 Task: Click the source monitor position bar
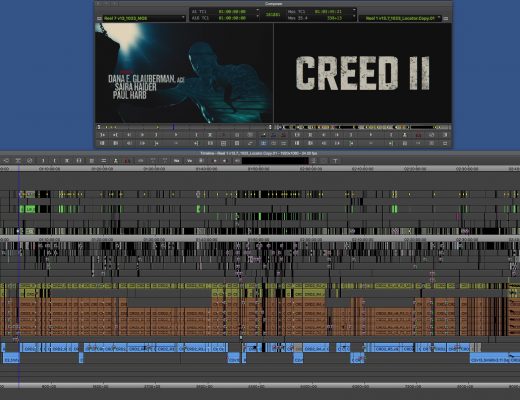(184, 127)
